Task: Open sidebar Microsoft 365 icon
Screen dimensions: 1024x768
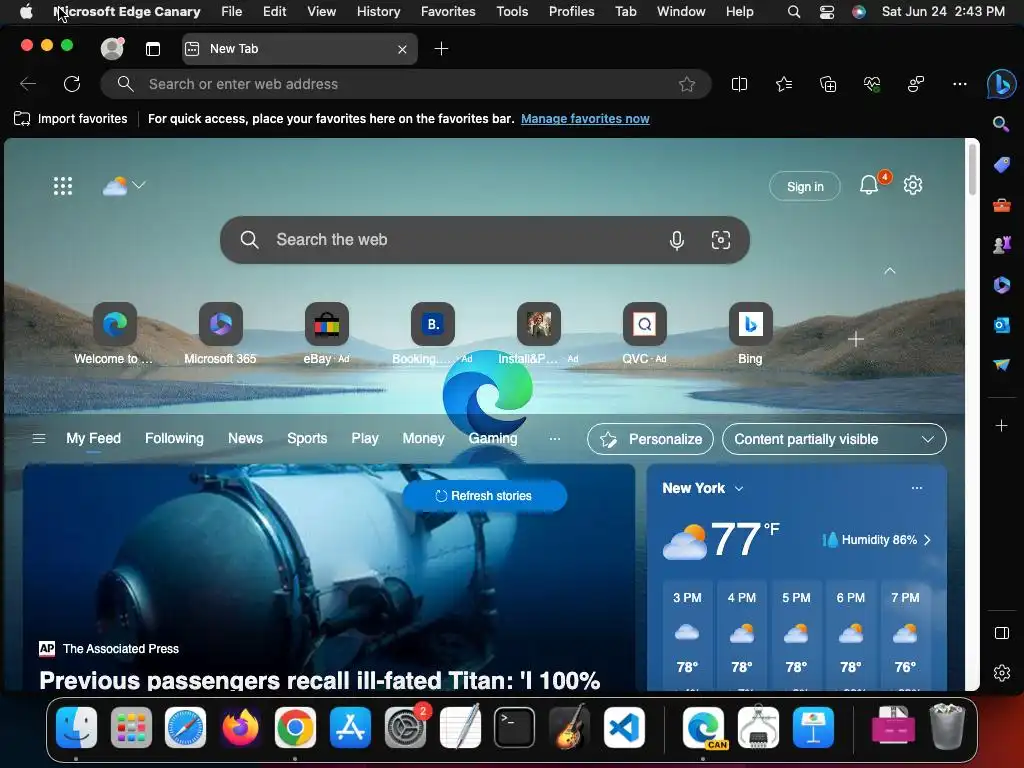Action: (x=1001, y=285)
